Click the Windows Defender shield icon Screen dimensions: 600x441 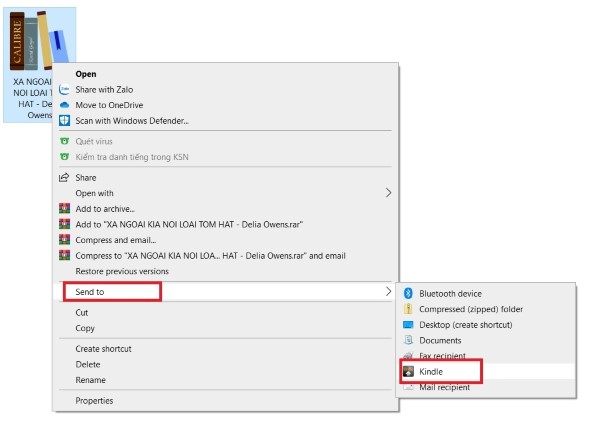(x=64, y=121)
